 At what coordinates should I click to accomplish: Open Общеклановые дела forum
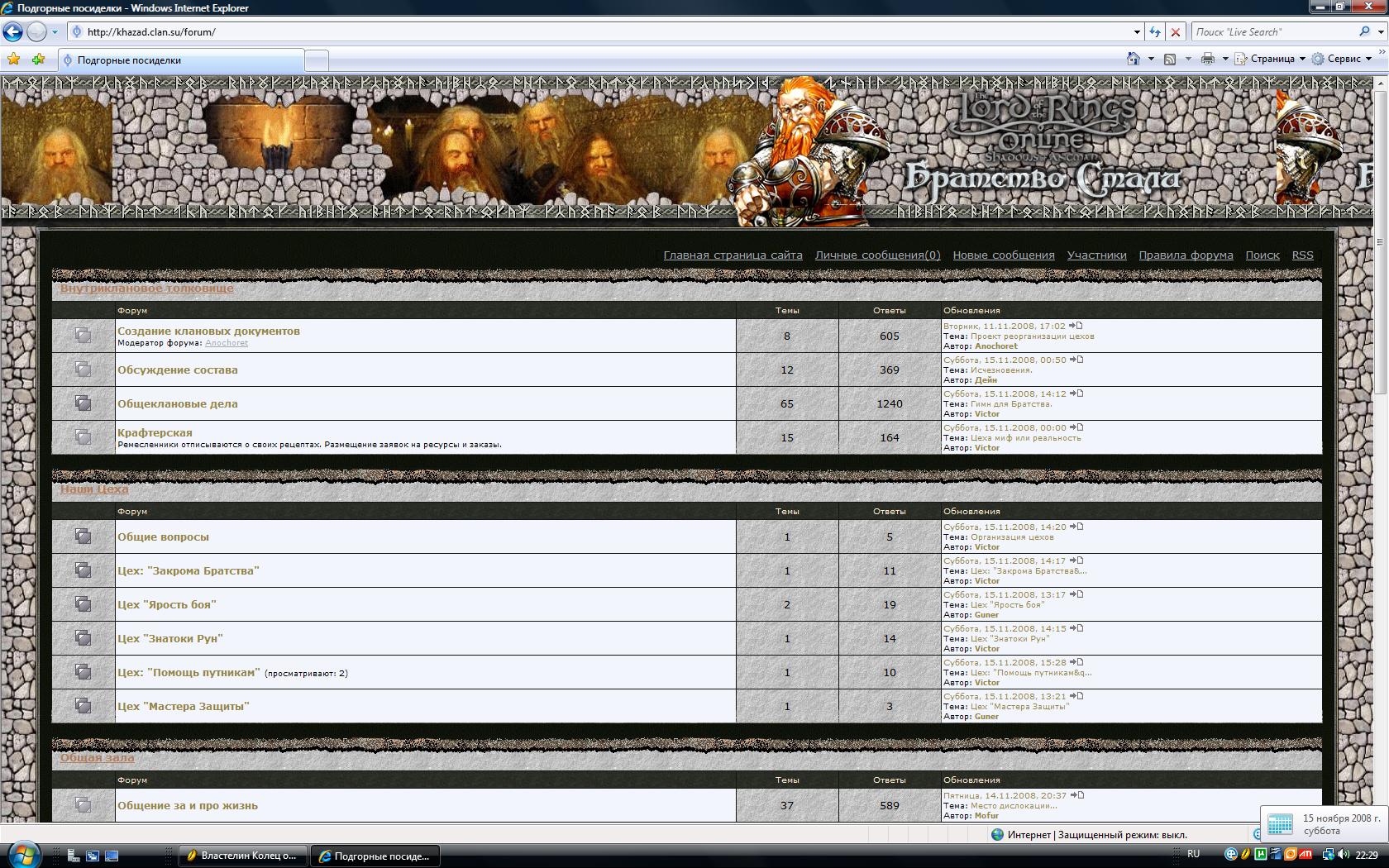pos(177,403)
